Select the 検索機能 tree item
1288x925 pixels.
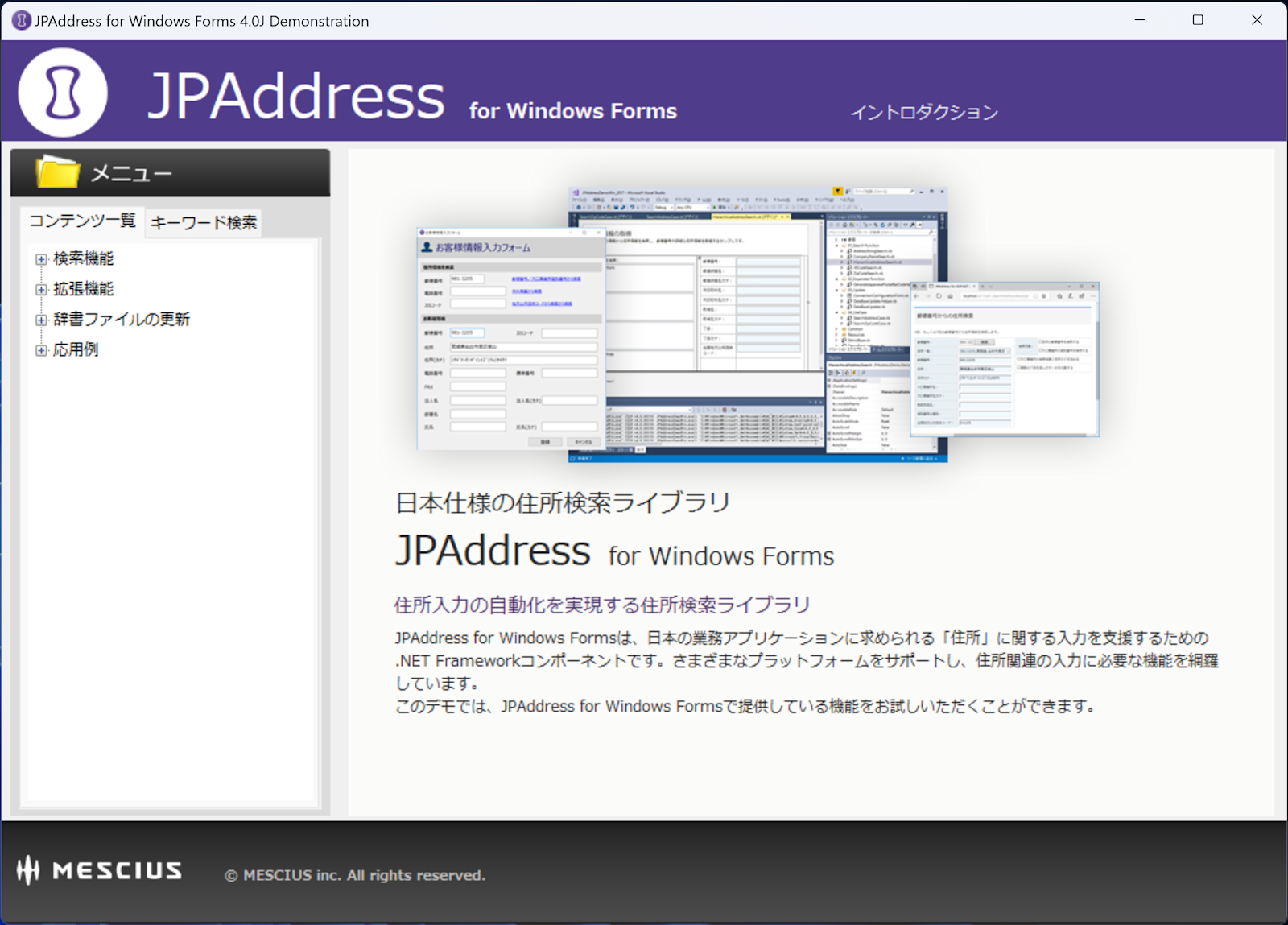pos(84,258)
